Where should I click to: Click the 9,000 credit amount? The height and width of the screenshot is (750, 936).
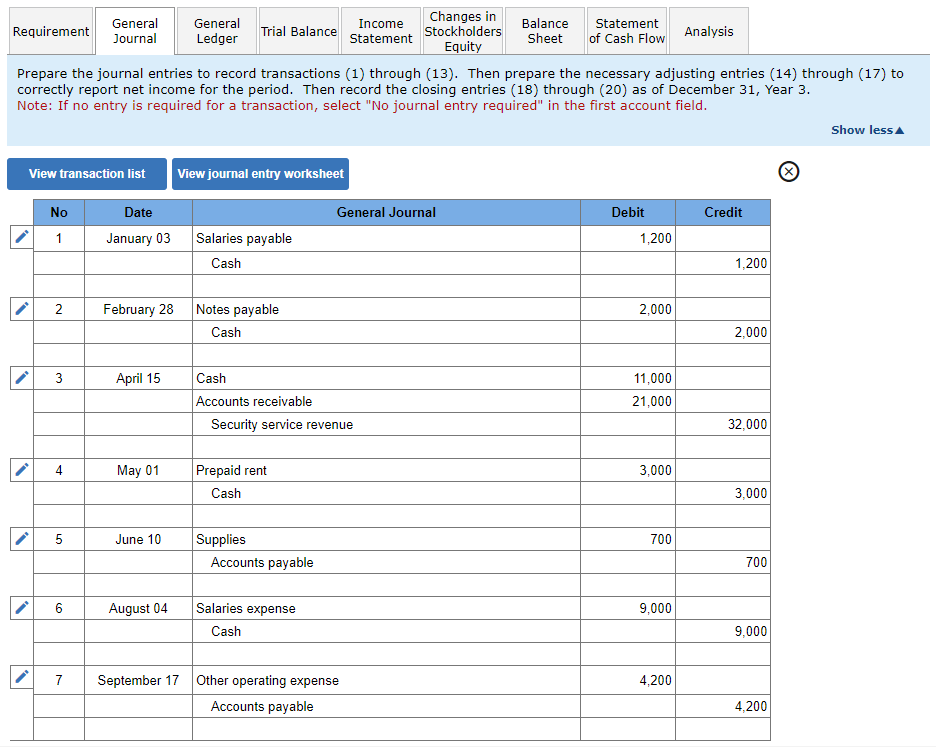click(x=723, y=631)
